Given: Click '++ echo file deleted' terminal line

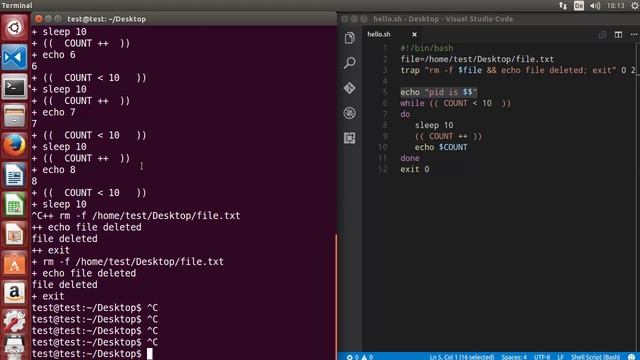Looking at the screenshot, I should coord(87,227).
